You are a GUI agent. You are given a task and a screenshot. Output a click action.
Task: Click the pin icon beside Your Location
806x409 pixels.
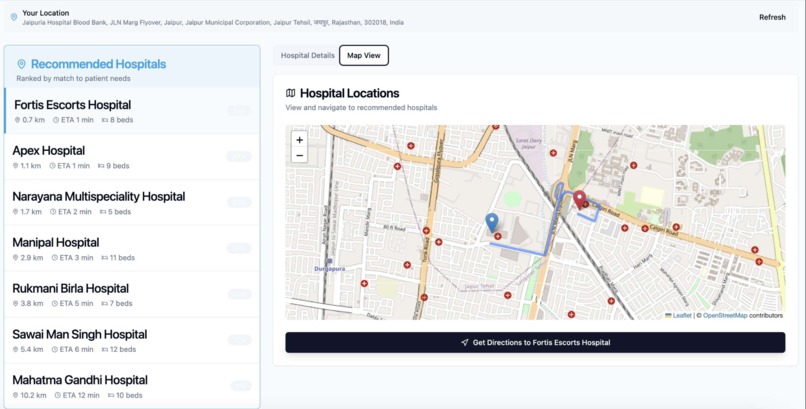pyautogui.click(x=14, y=17)
